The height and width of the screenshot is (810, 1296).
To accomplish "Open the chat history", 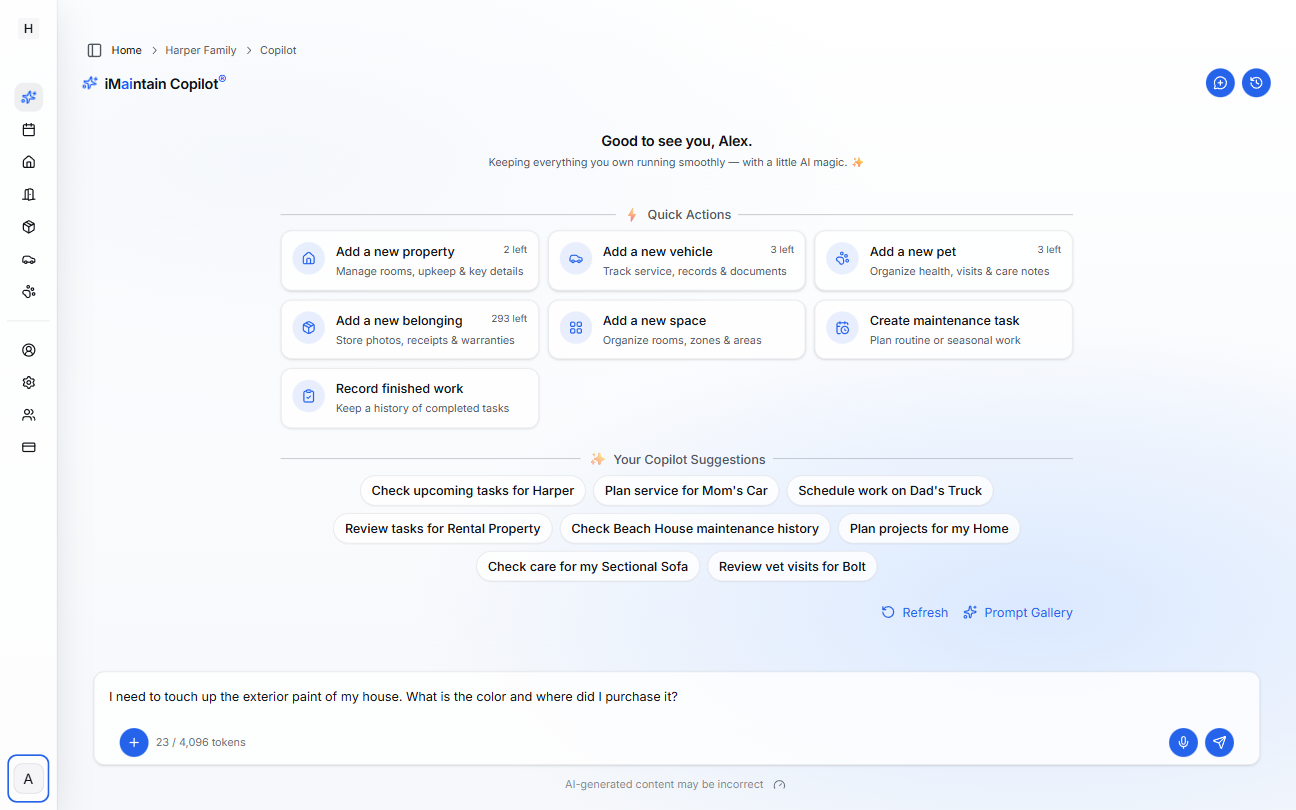I will 1256,82.
